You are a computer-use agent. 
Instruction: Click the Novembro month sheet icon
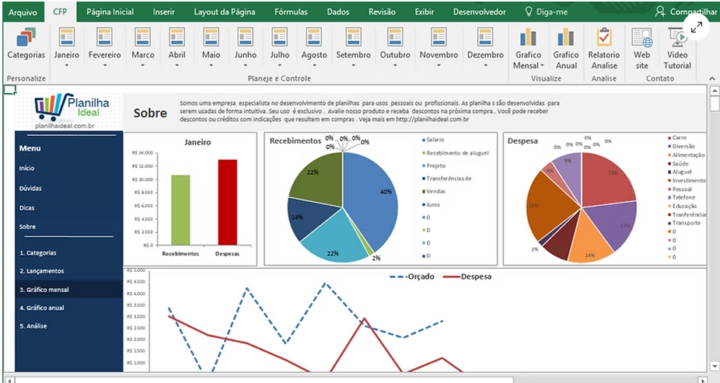tap(439, 37)
